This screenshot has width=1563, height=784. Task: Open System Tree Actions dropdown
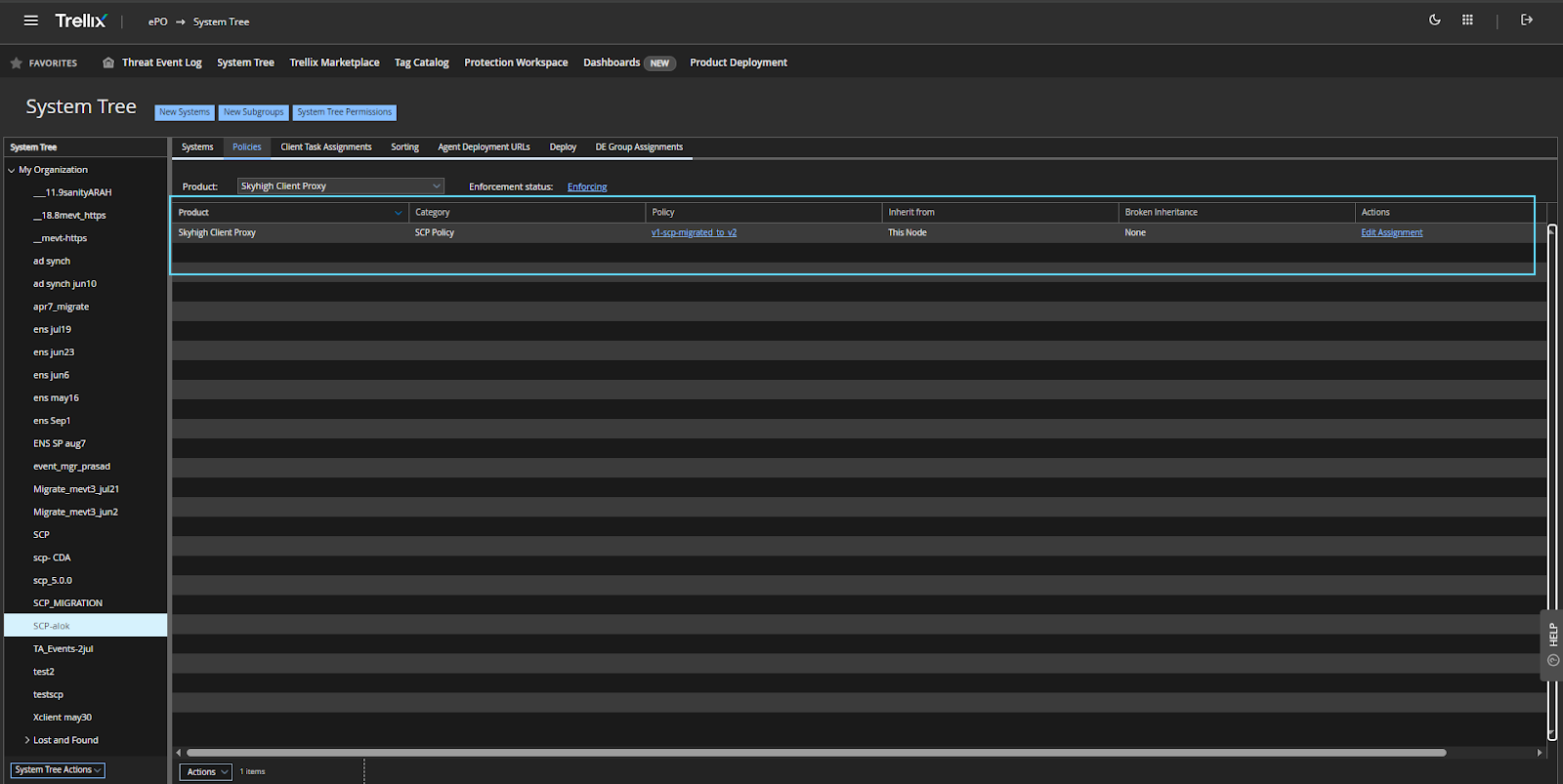(x=58, y=770)
